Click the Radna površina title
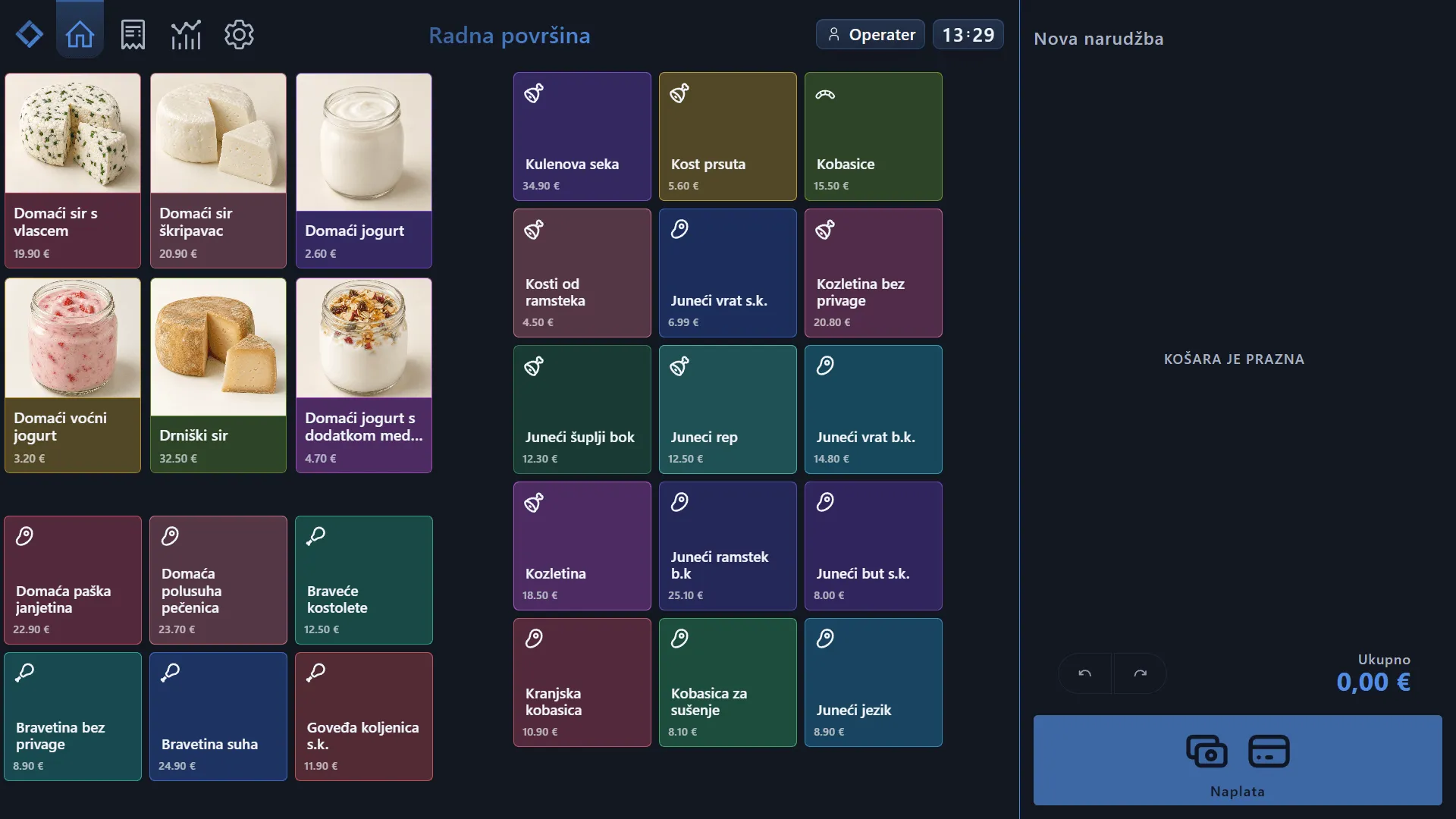 point(510,35)
